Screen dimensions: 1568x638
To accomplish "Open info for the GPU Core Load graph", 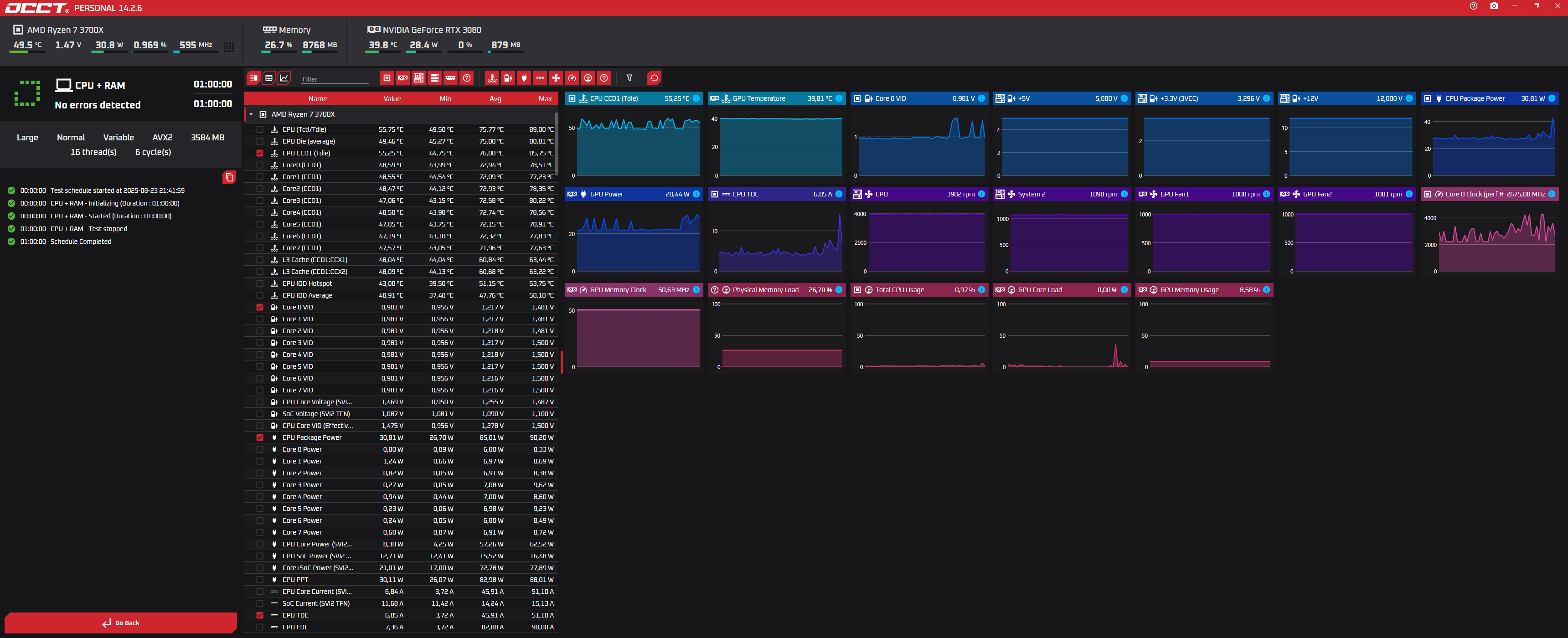I will point(1124,290).
